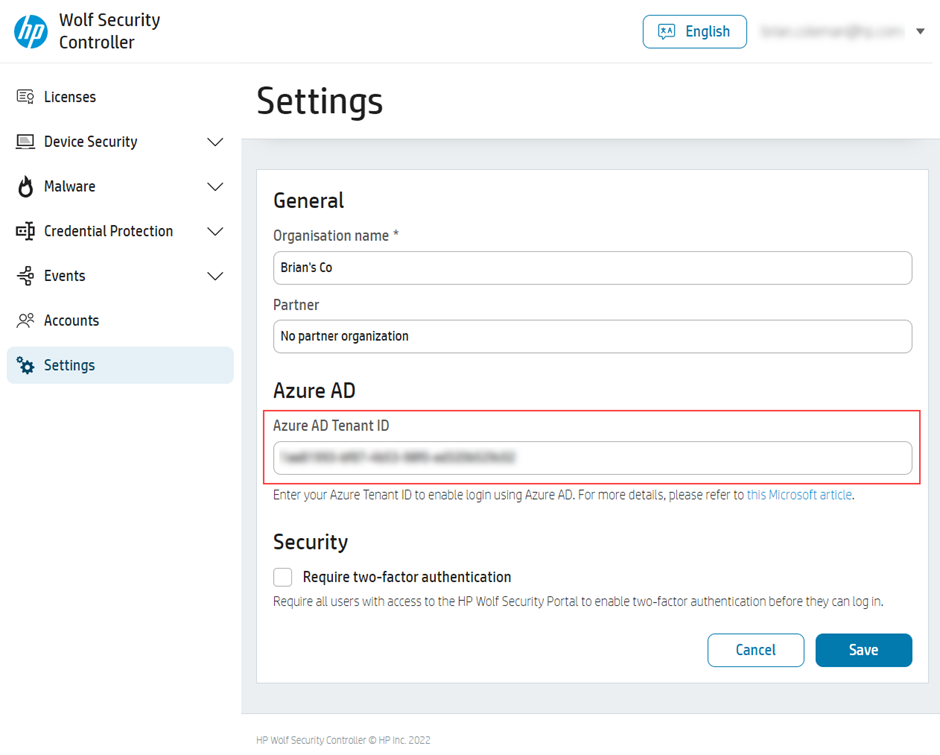Click the Credential Protection icon

(23, 231)
